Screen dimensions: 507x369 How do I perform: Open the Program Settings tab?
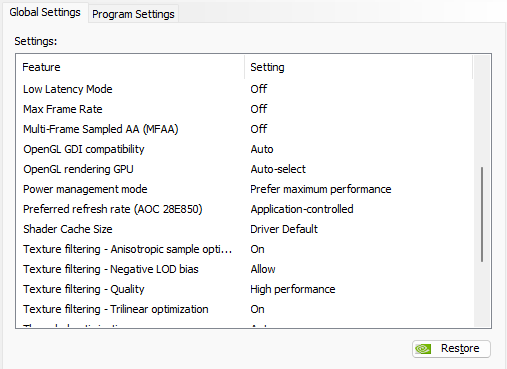click(x=133, y=14)
